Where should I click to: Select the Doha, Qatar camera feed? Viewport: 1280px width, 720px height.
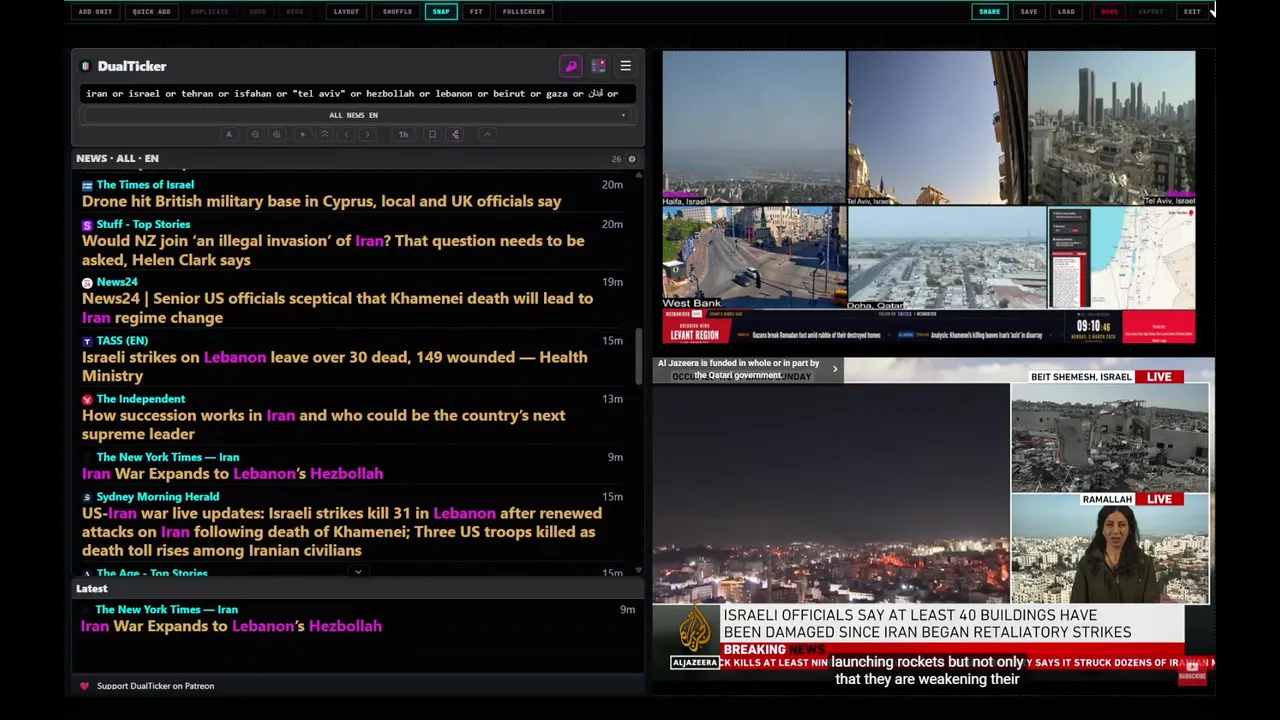click(947, 258)
